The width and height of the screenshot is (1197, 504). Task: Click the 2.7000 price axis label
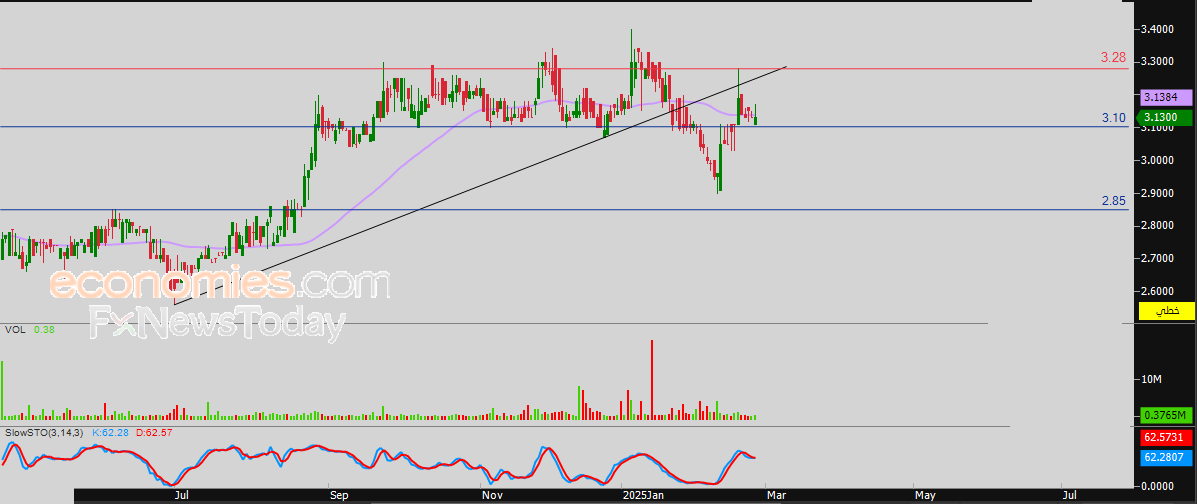(1157, 259)
